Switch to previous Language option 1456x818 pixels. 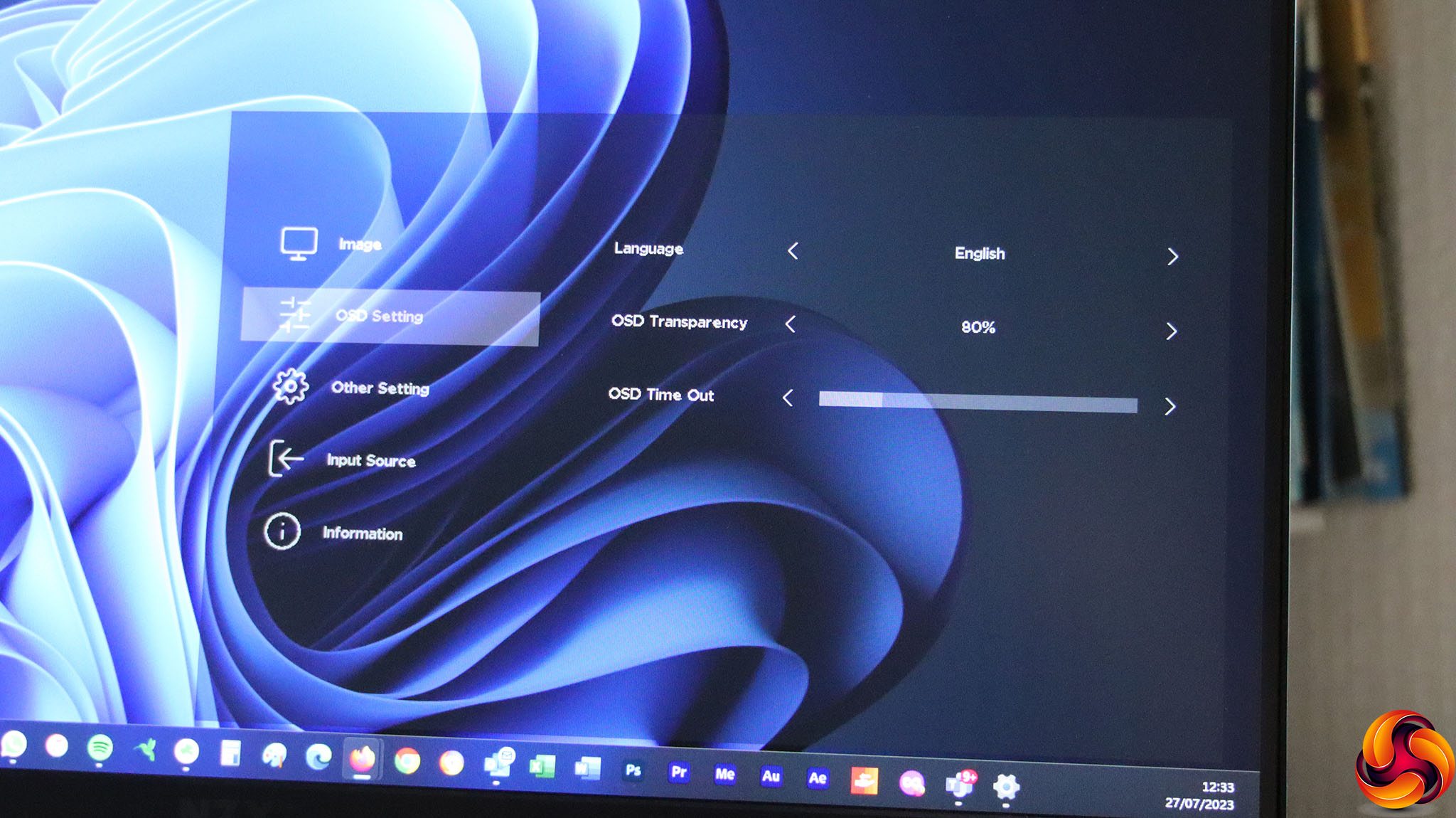793,251
